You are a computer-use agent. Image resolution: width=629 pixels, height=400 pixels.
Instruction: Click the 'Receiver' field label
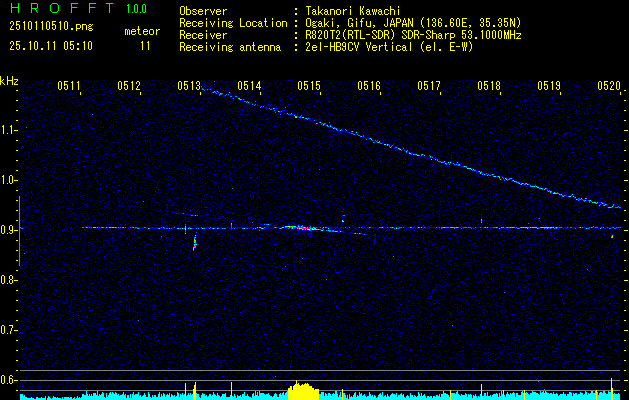pos(203,35)
